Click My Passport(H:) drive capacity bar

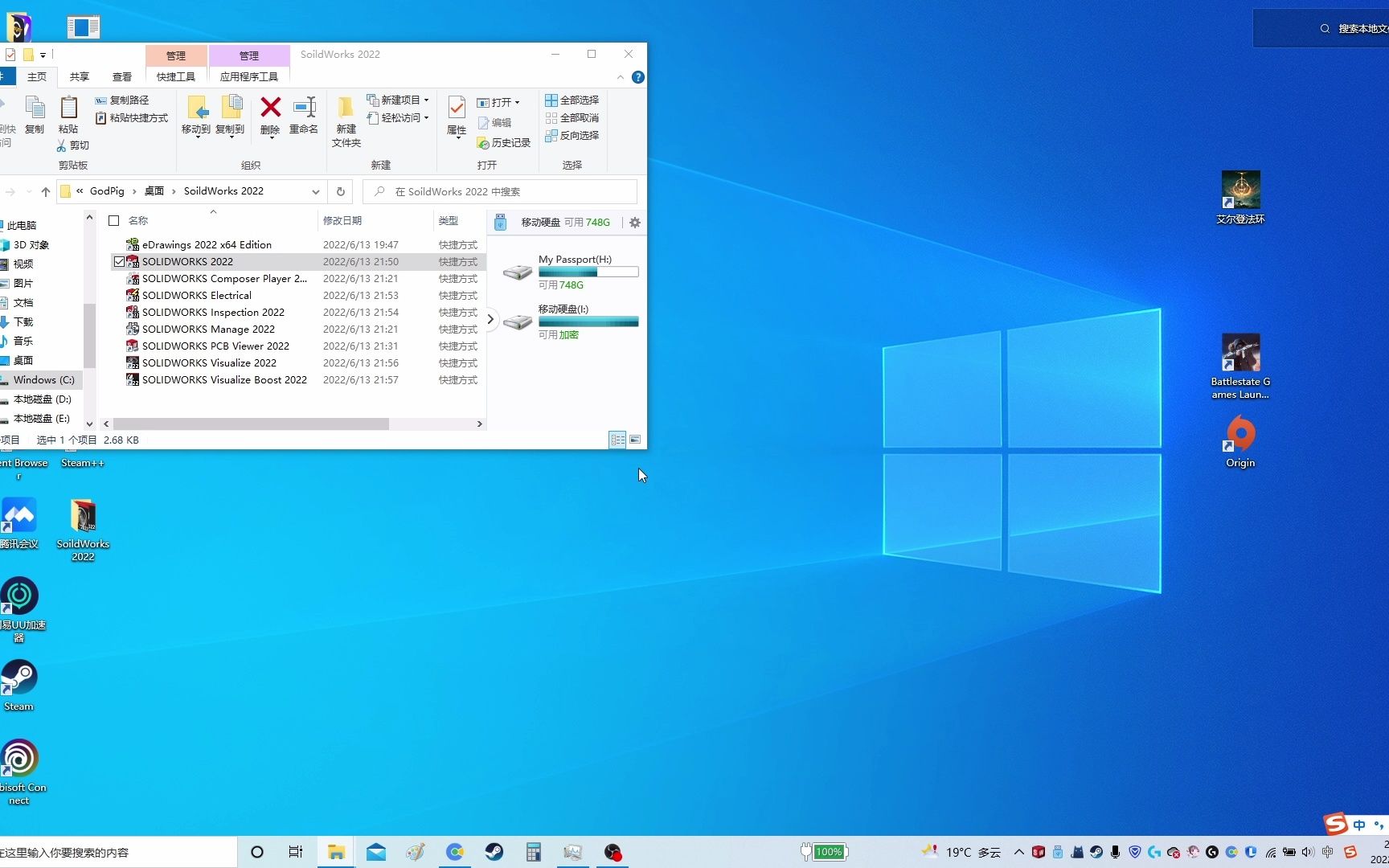[588, 272]
